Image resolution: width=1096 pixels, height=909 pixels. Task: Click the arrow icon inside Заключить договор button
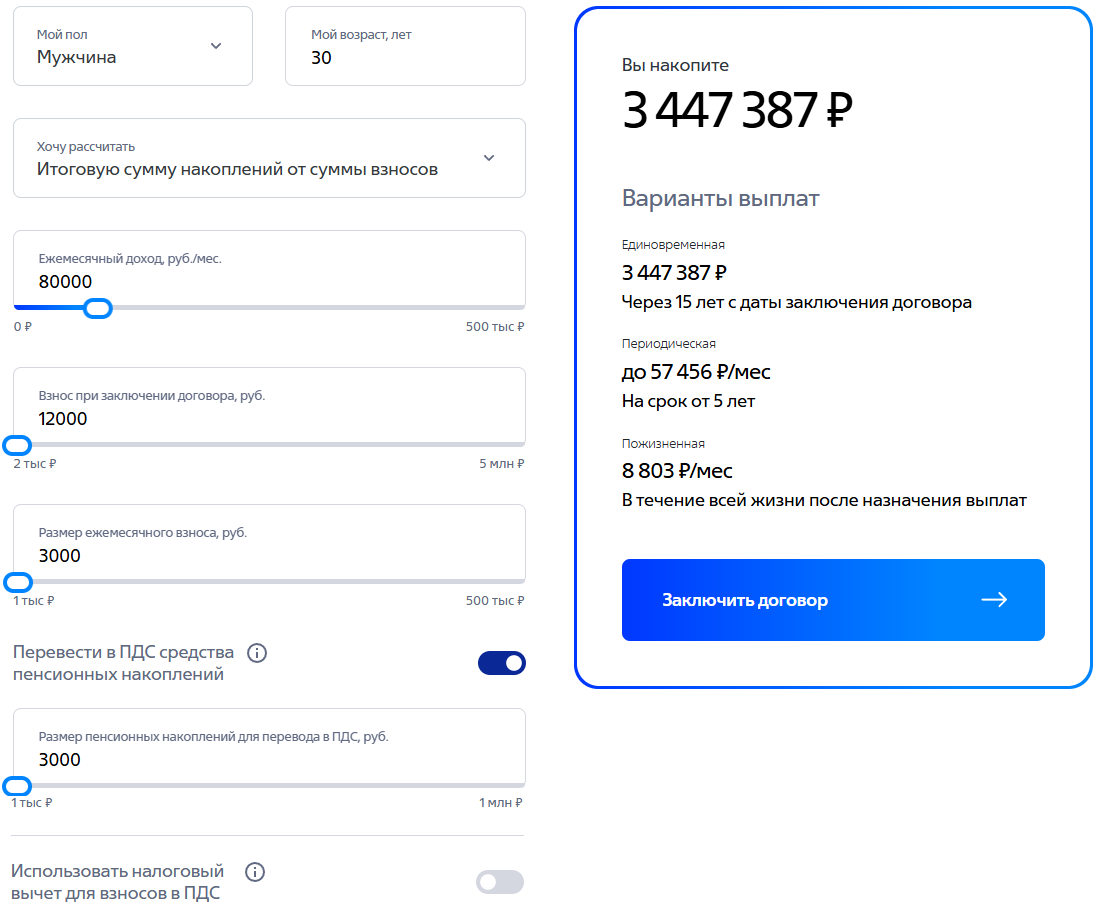click(993, 599)
